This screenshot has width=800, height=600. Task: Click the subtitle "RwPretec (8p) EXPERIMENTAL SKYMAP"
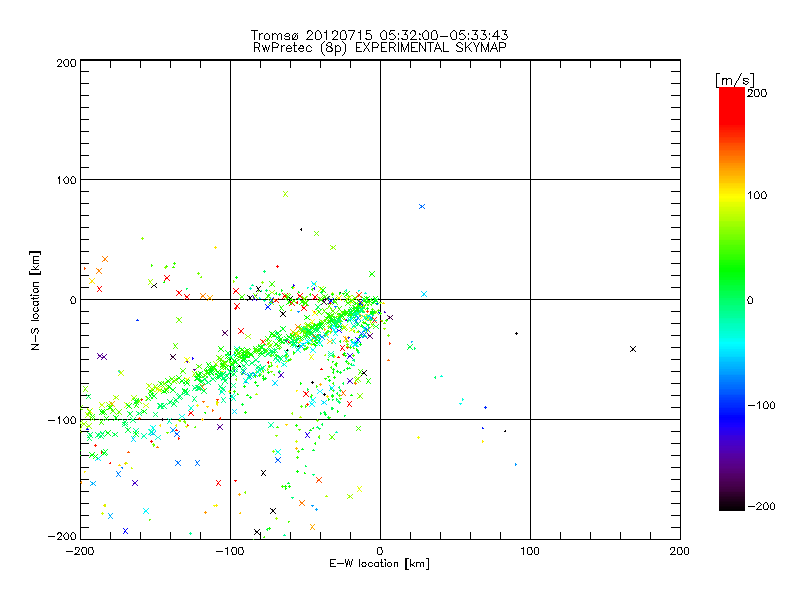pos(379,48)
